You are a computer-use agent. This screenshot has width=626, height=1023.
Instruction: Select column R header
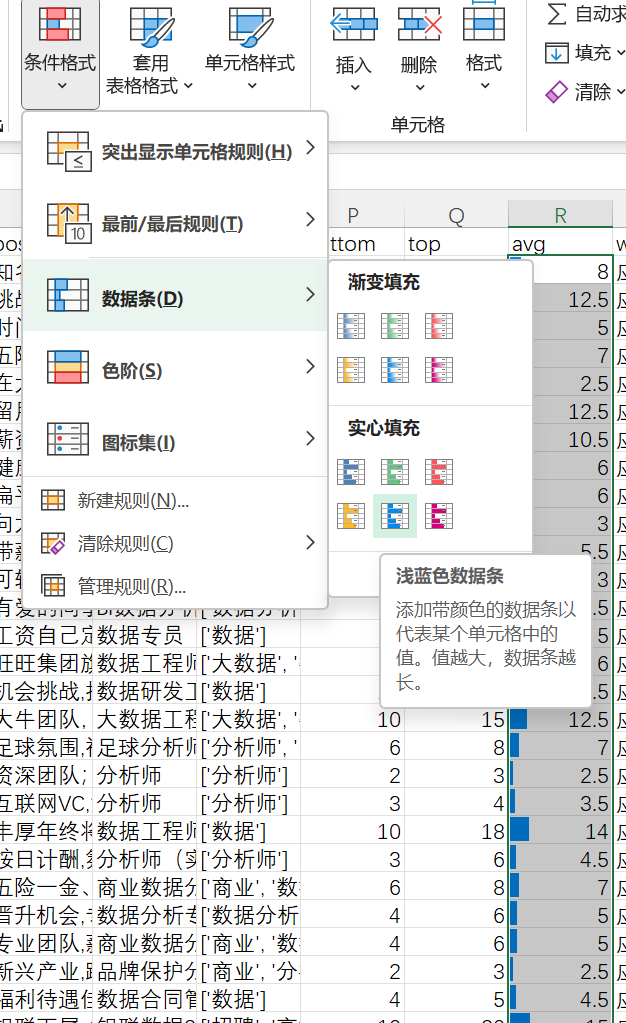point(560,215)
